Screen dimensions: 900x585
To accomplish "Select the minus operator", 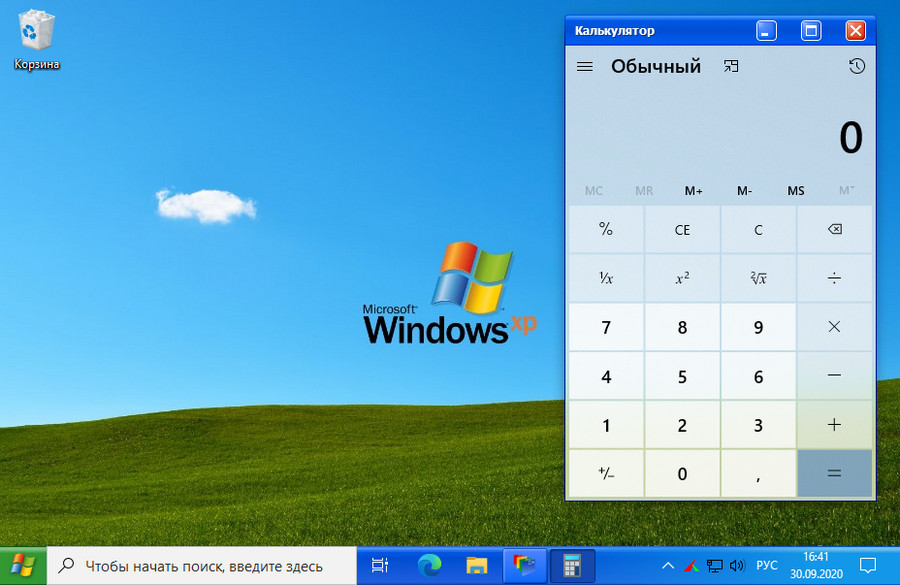I will click(x=835, y=376).
